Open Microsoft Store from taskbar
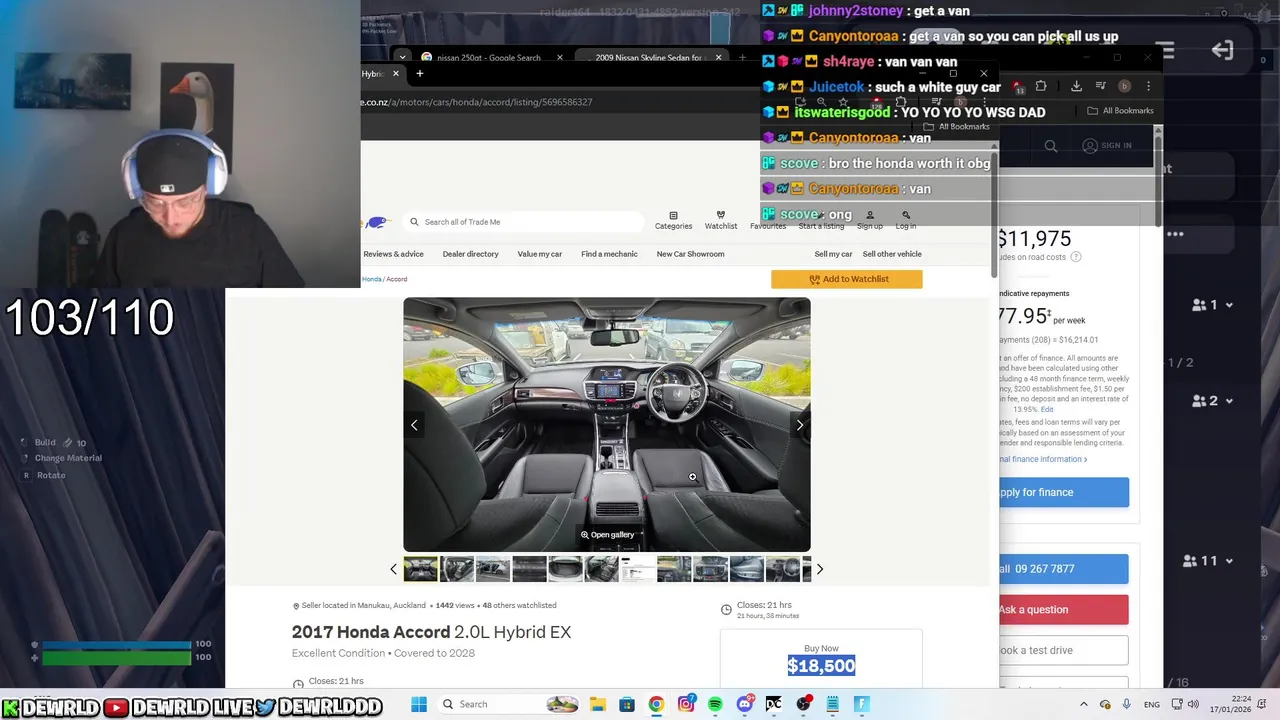Viewport: 1280px width, 720px height. [x=626, y=704]
